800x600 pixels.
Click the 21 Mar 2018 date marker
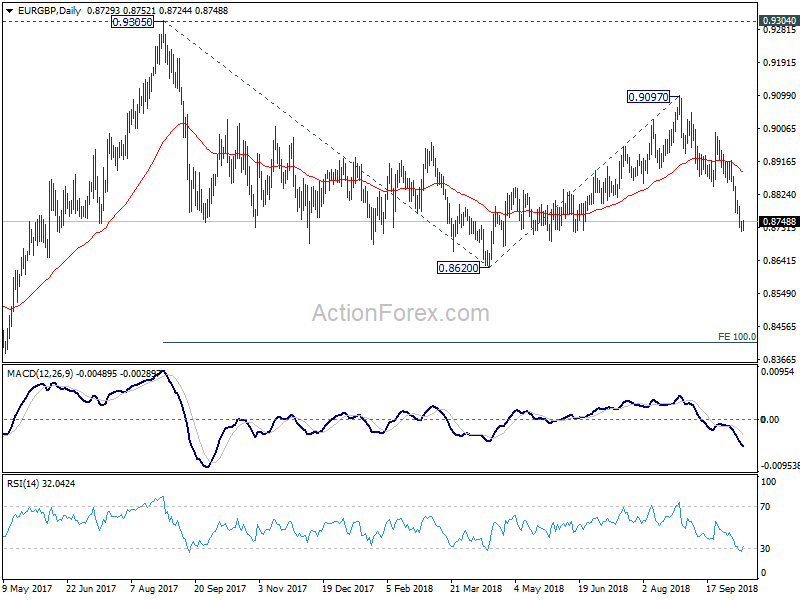476,588
